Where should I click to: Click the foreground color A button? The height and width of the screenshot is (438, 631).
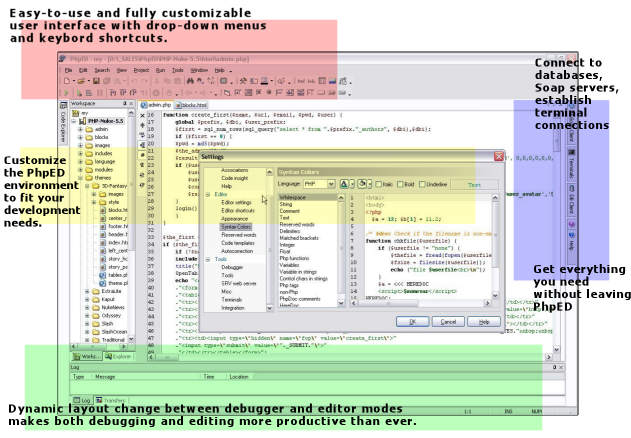point(344,184)
